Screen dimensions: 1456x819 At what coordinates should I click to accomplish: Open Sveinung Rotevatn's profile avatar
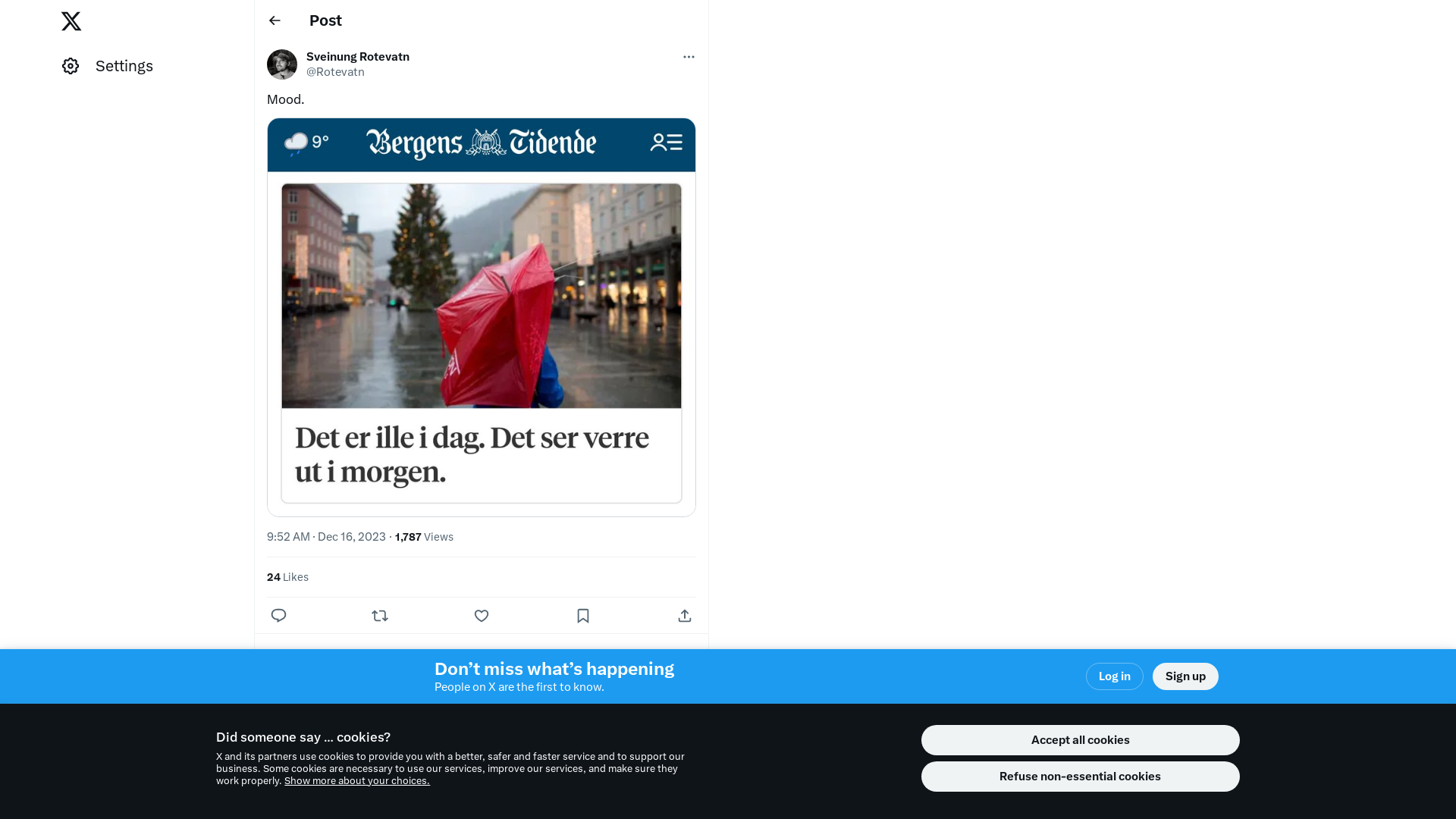(x=282, y=64)
